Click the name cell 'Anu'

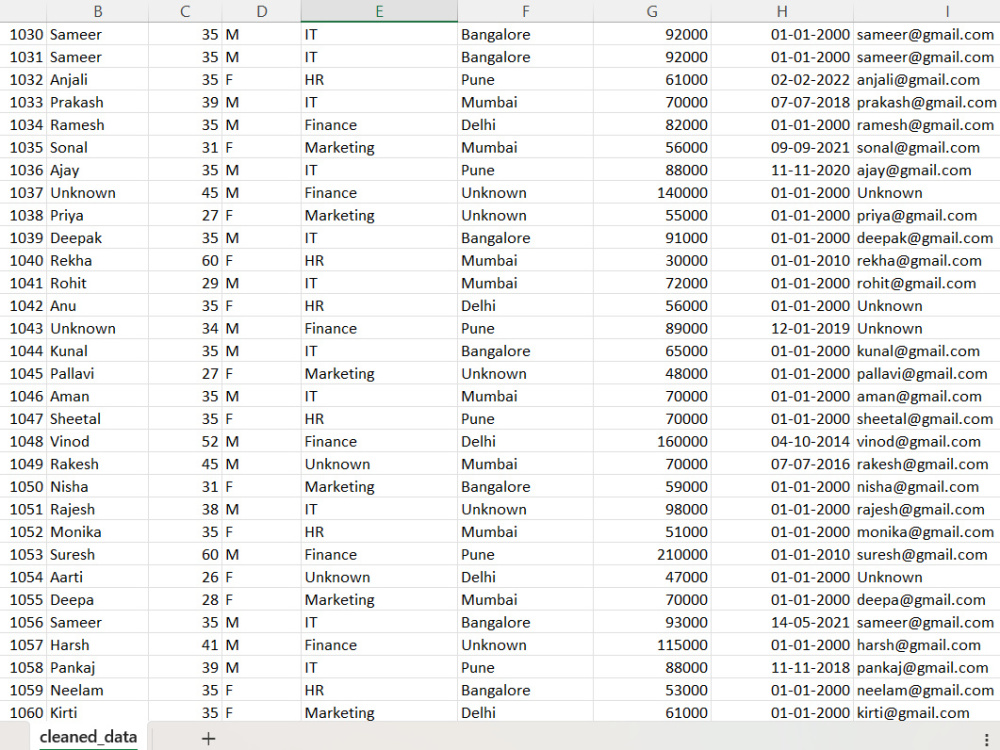pos(98,306)
